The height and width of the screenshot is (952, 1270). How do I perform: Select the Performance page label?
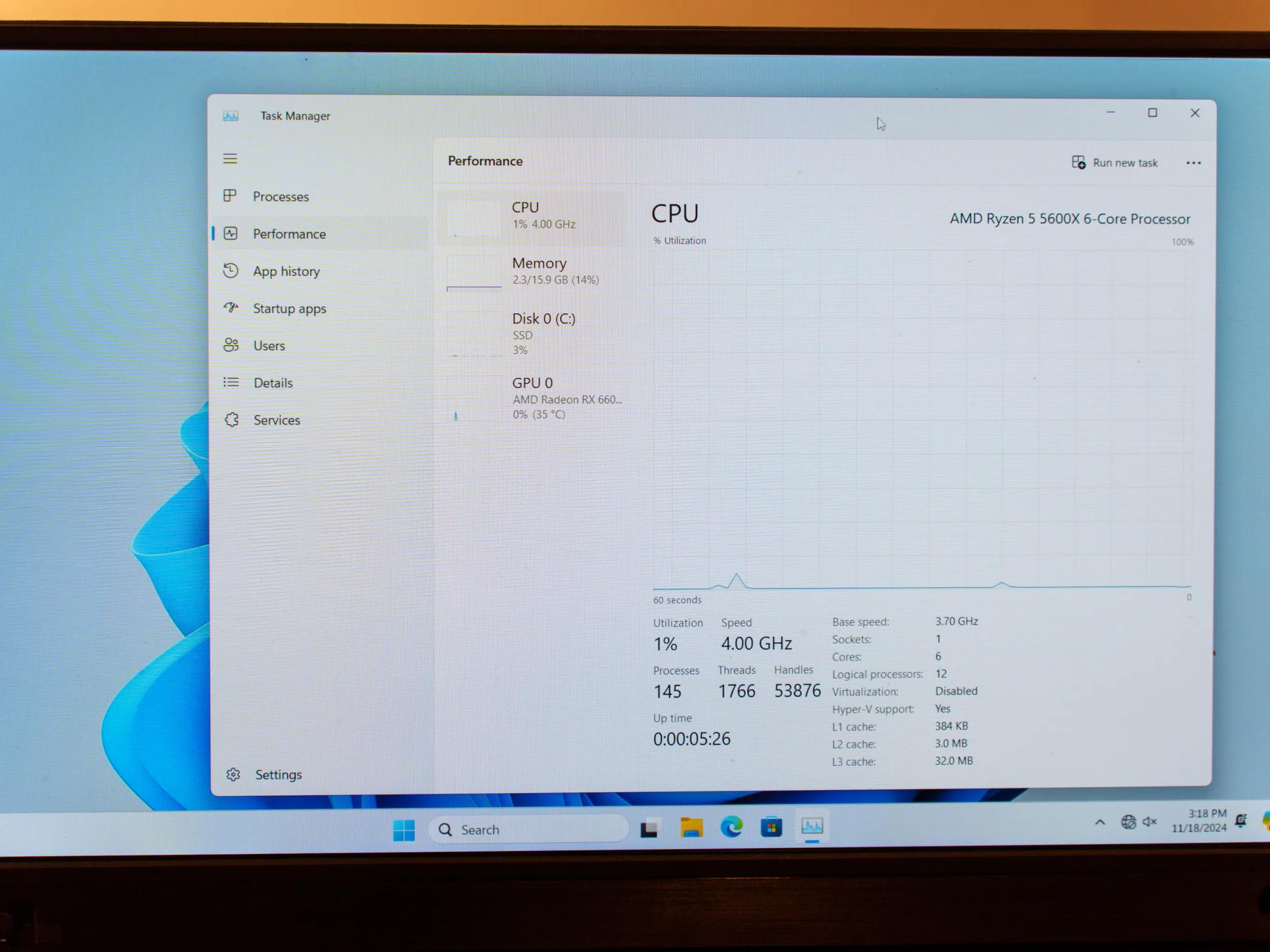[289, 234]
